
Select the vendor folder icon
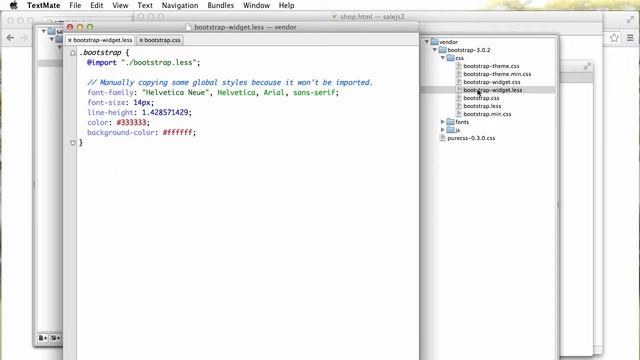pyautogui.click(x=435, y=42)
